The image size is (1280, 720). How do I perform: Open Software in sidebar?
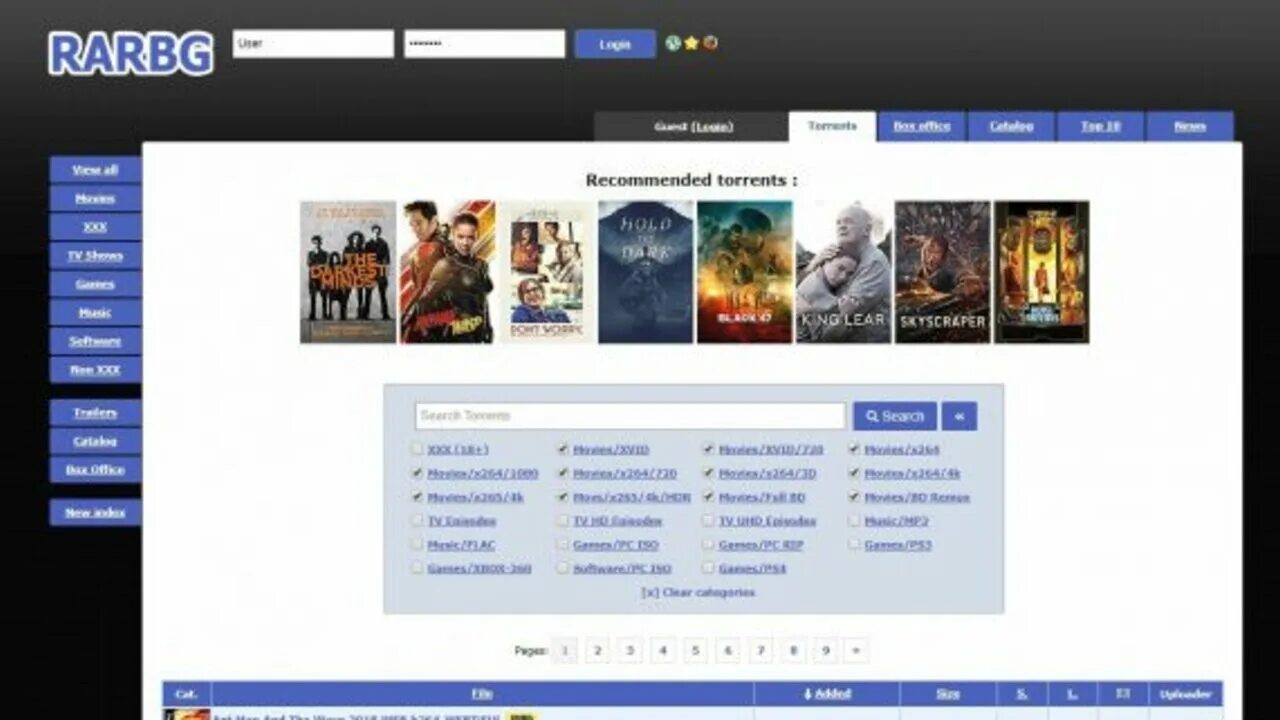(x=95, y=341)
